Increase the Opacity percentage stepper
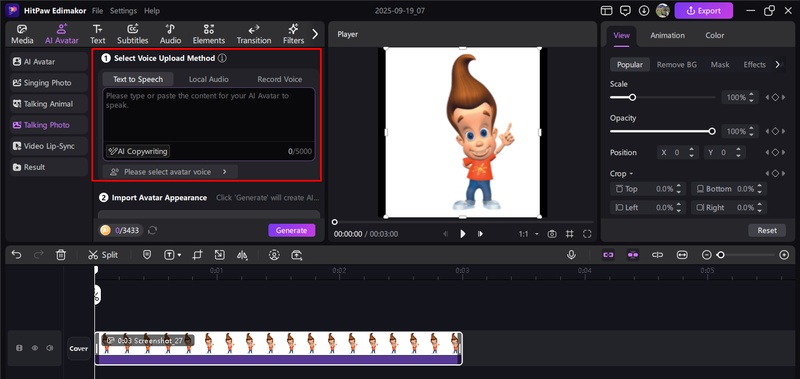This screenshot has height=379, width=800. [x=751, y=129]
